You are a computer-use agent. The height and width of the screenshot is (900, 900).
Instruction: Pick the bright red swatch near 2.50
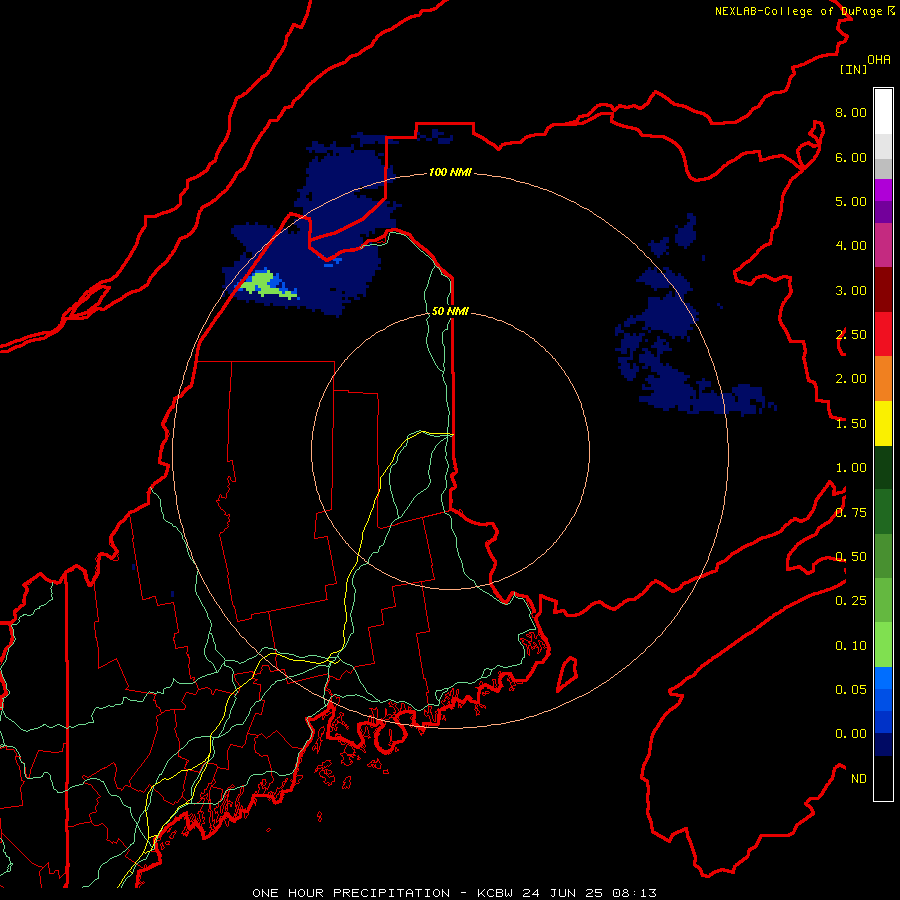click(x=883, y=334)
